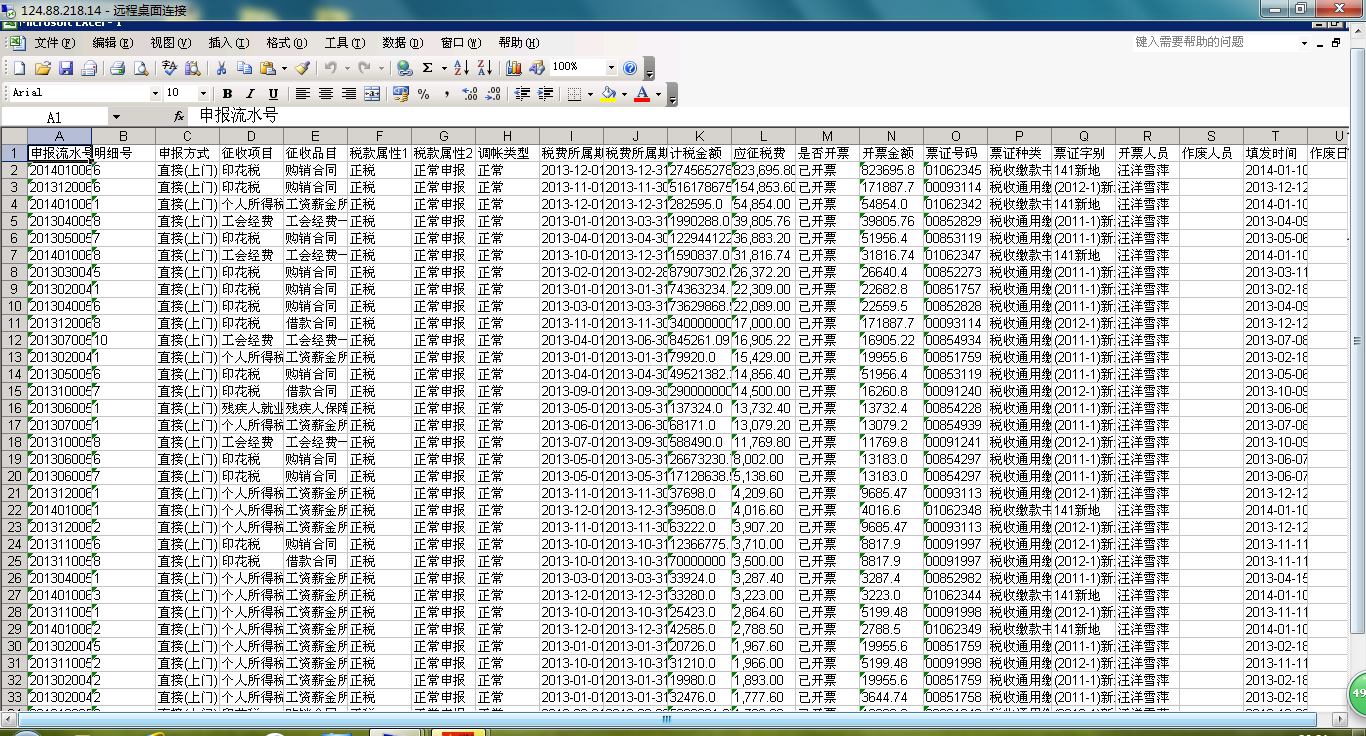
Task: Expand the Paste options arrow
Action: point(284,68)
